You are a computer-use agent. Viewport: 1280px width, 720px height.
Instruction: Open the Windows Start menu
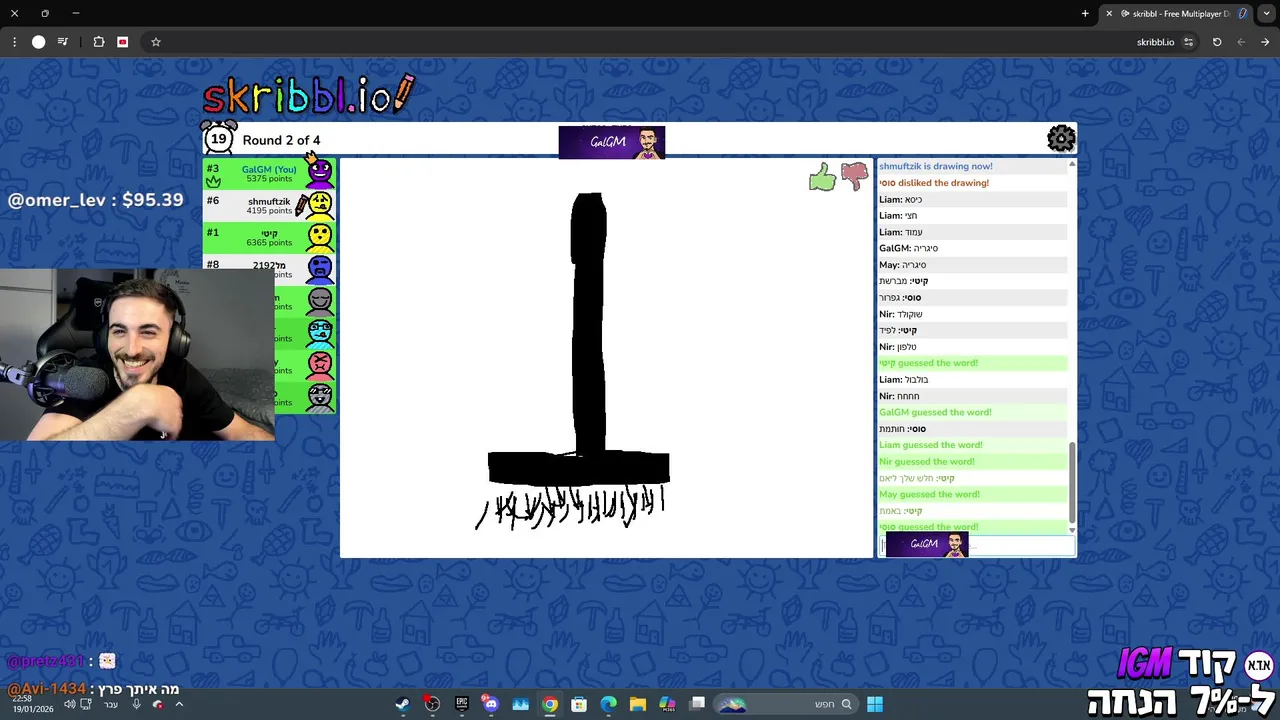point(875,704)
